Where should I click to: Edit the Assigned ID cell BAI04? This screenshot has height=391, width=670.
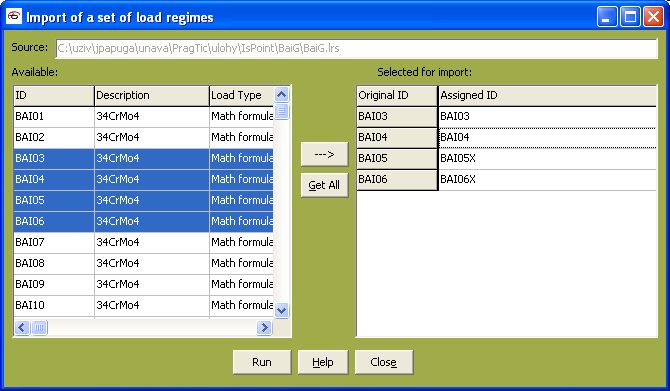point(548,137)
